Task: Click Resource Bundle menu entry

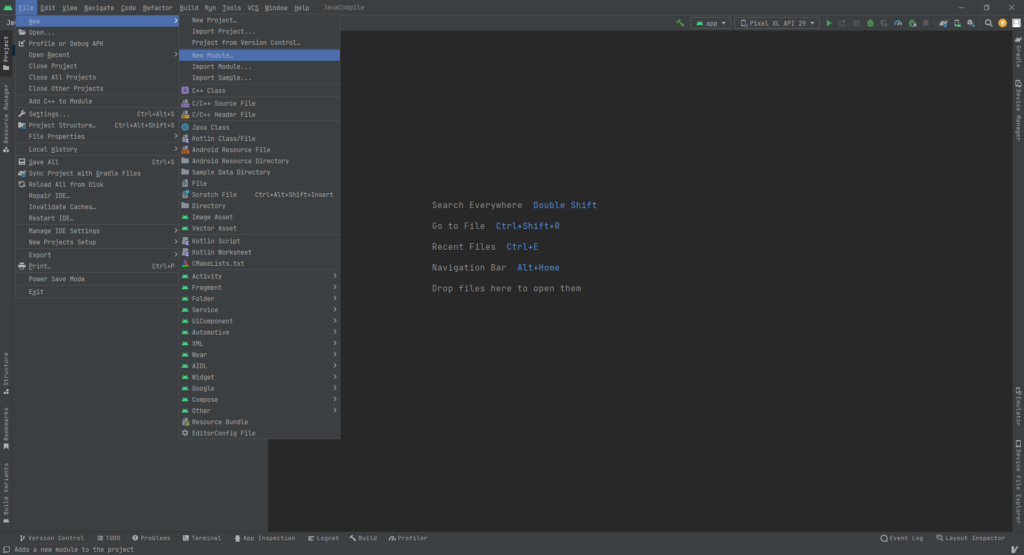Action: [x=259, y=422]
